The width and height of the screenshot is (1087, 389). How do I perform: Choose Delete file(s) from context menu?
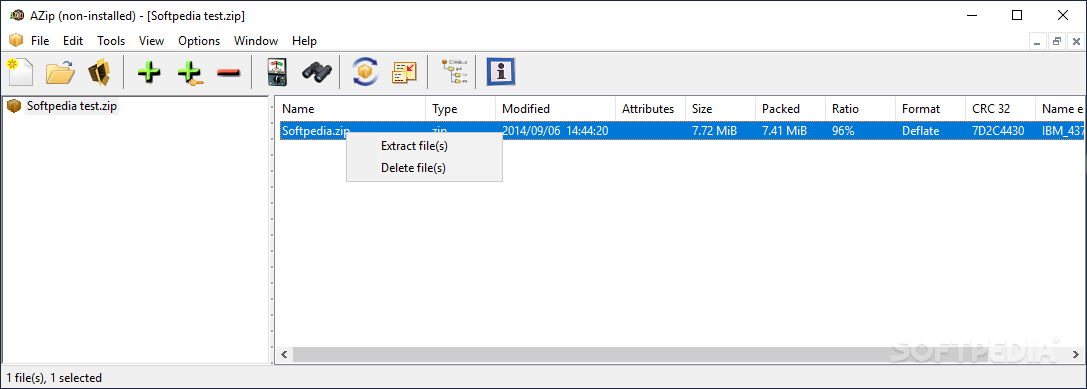point(424,167)
